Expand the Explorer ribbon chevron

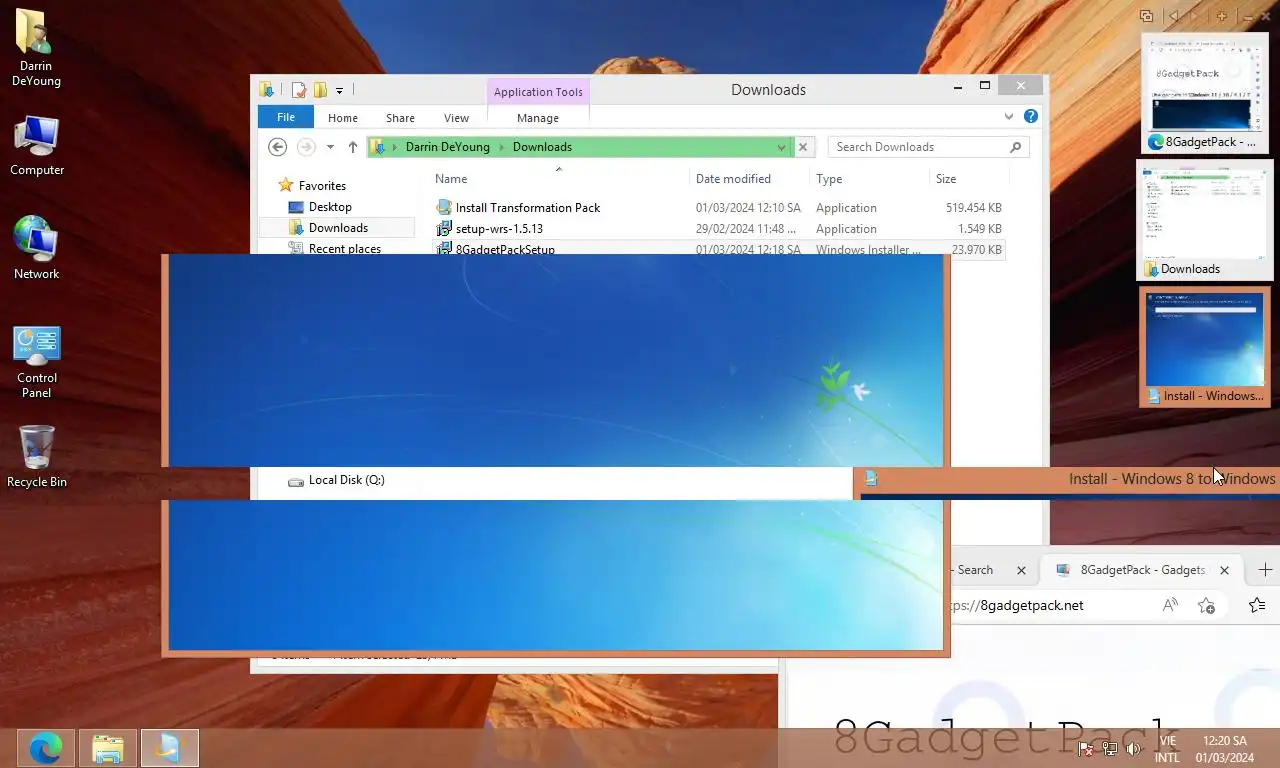point(1009,117)
